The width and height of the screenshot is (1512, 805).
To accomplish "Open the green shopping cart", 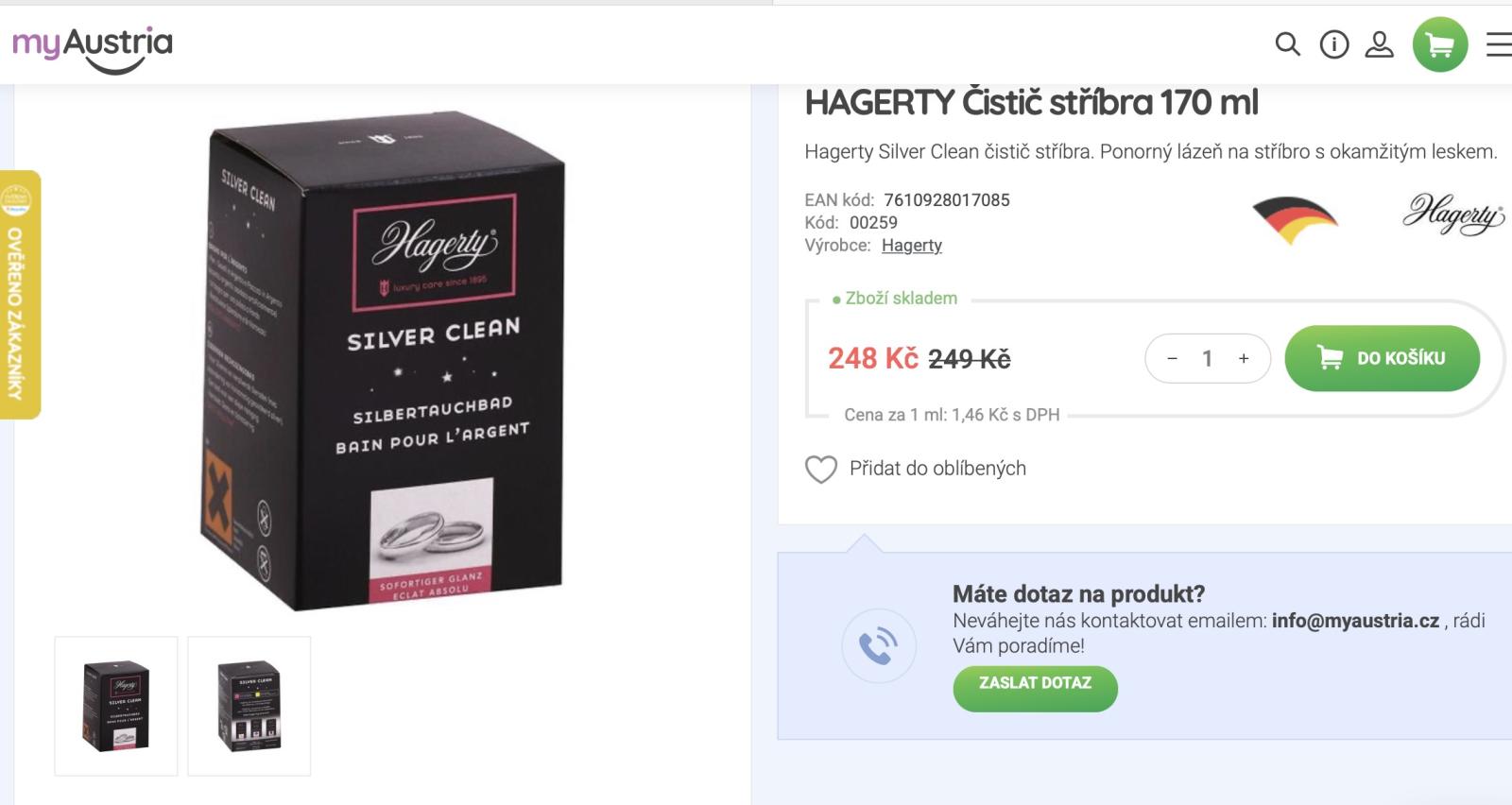I will 1440,44.
